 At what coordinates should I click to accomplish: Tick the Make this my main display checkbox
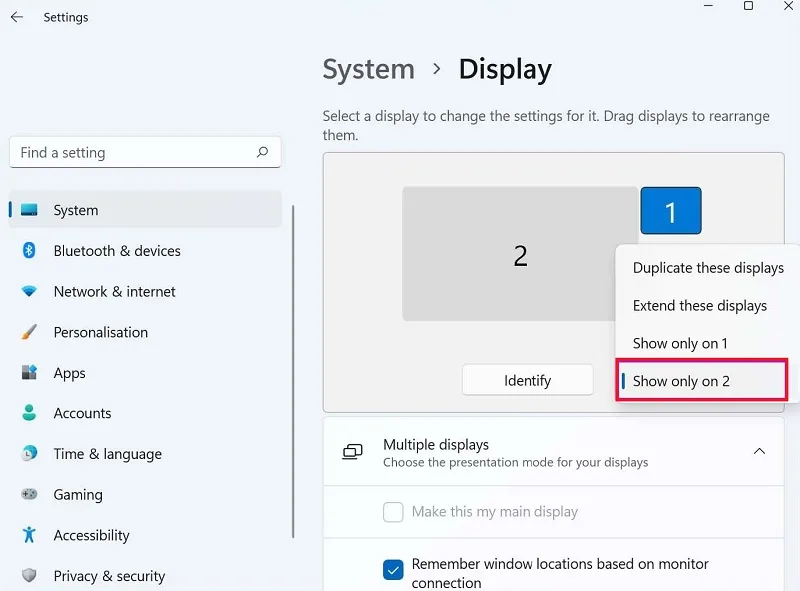(x=393, y=511)
